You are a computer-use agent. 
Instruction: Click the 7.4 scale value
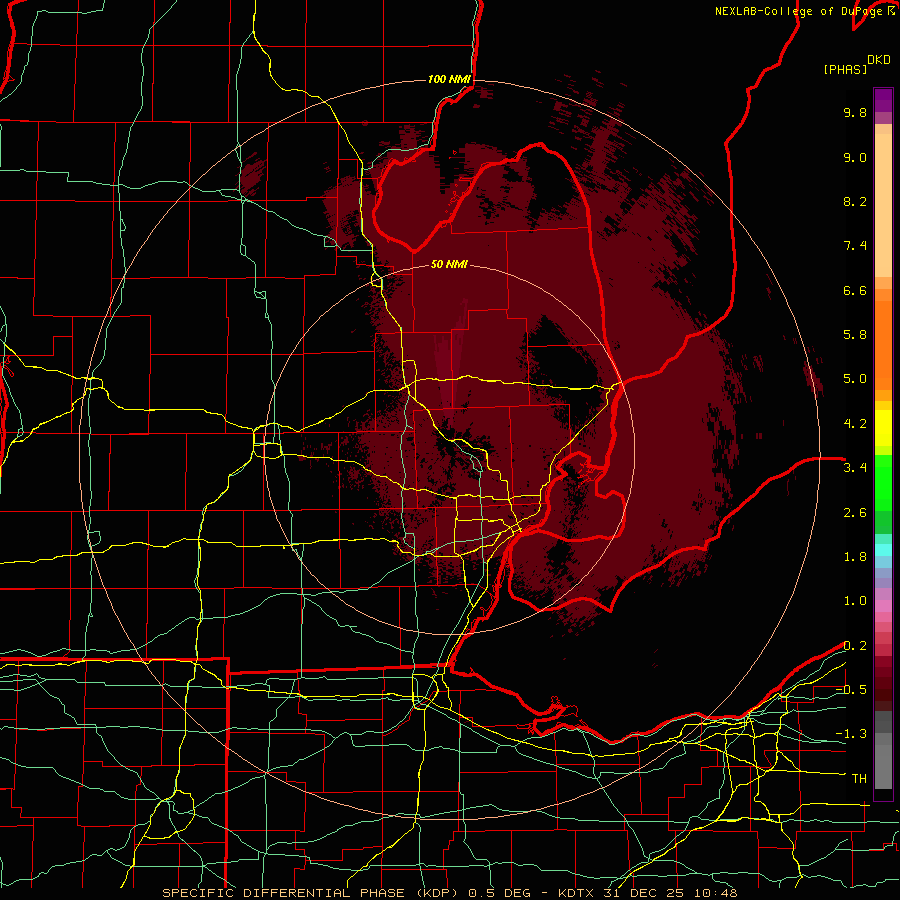855,246
